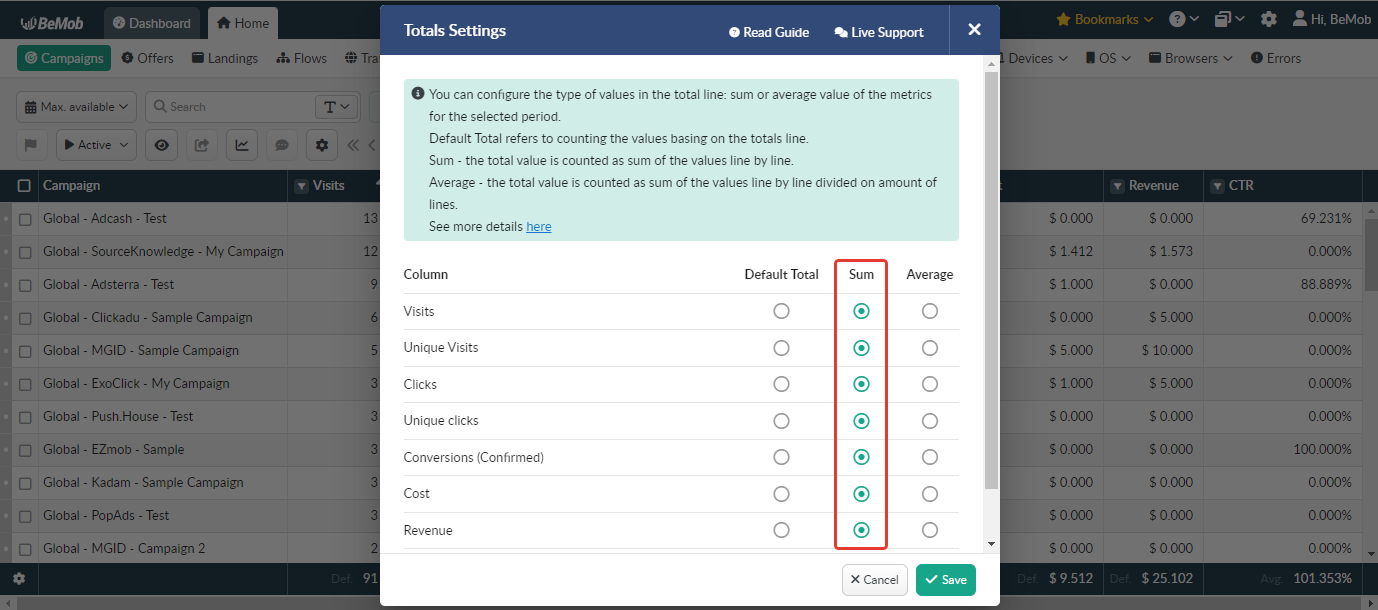Select Sum radio button for Cost
Viewport: 1378px width, 610px height.
pos(861,493)
